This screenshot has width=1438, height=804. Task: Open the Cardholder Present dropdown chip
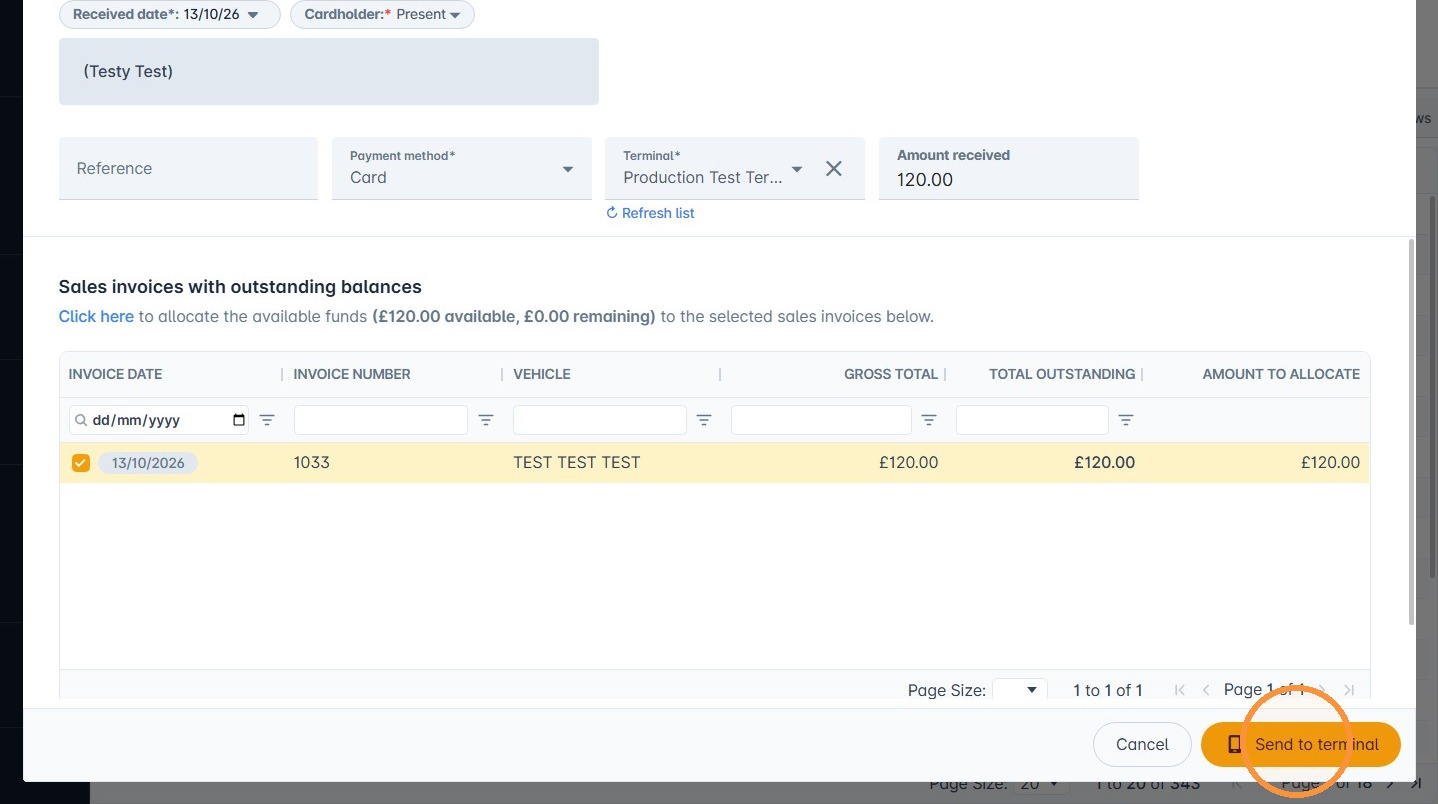tap(383, 15)
